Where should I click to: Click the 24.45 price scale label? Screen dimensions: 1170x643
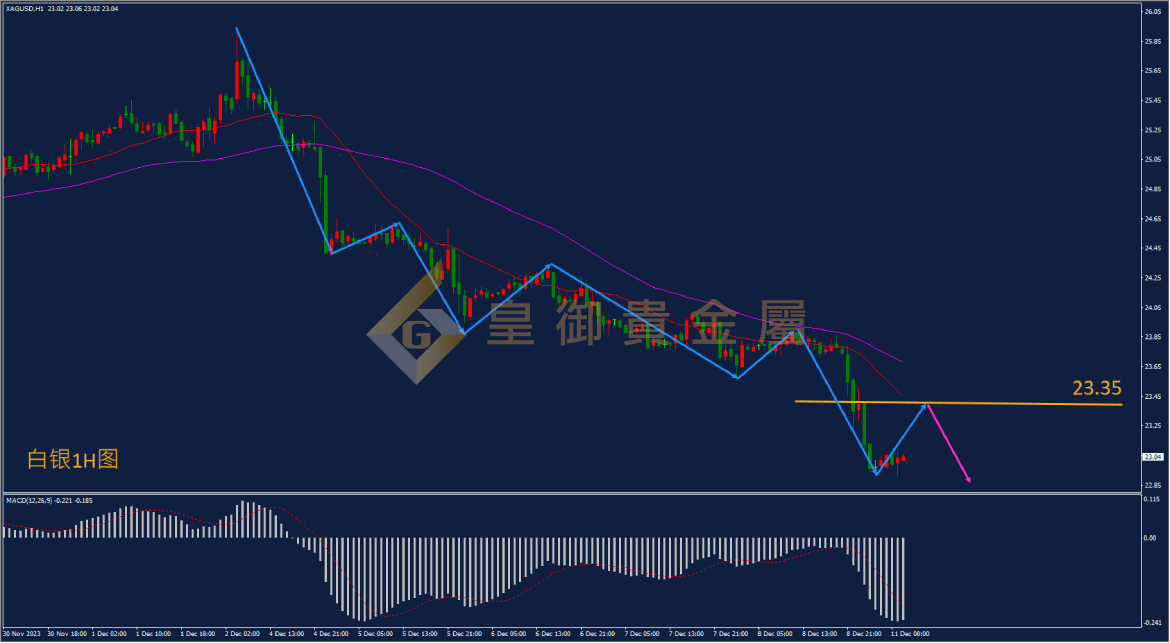1153,248
